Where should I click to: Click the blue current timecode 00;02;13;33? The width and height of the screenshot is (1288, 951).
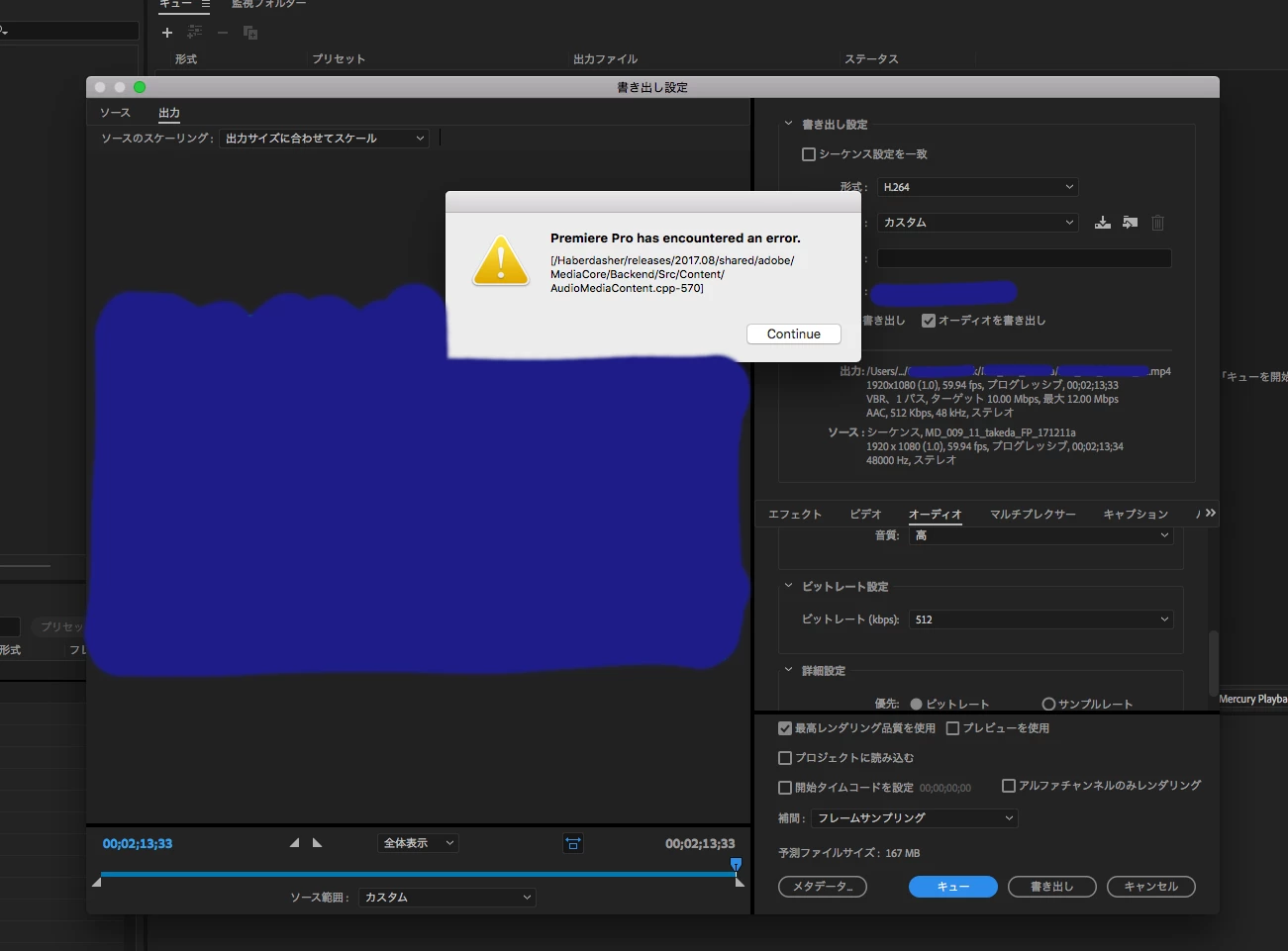[x=138, y=844]
